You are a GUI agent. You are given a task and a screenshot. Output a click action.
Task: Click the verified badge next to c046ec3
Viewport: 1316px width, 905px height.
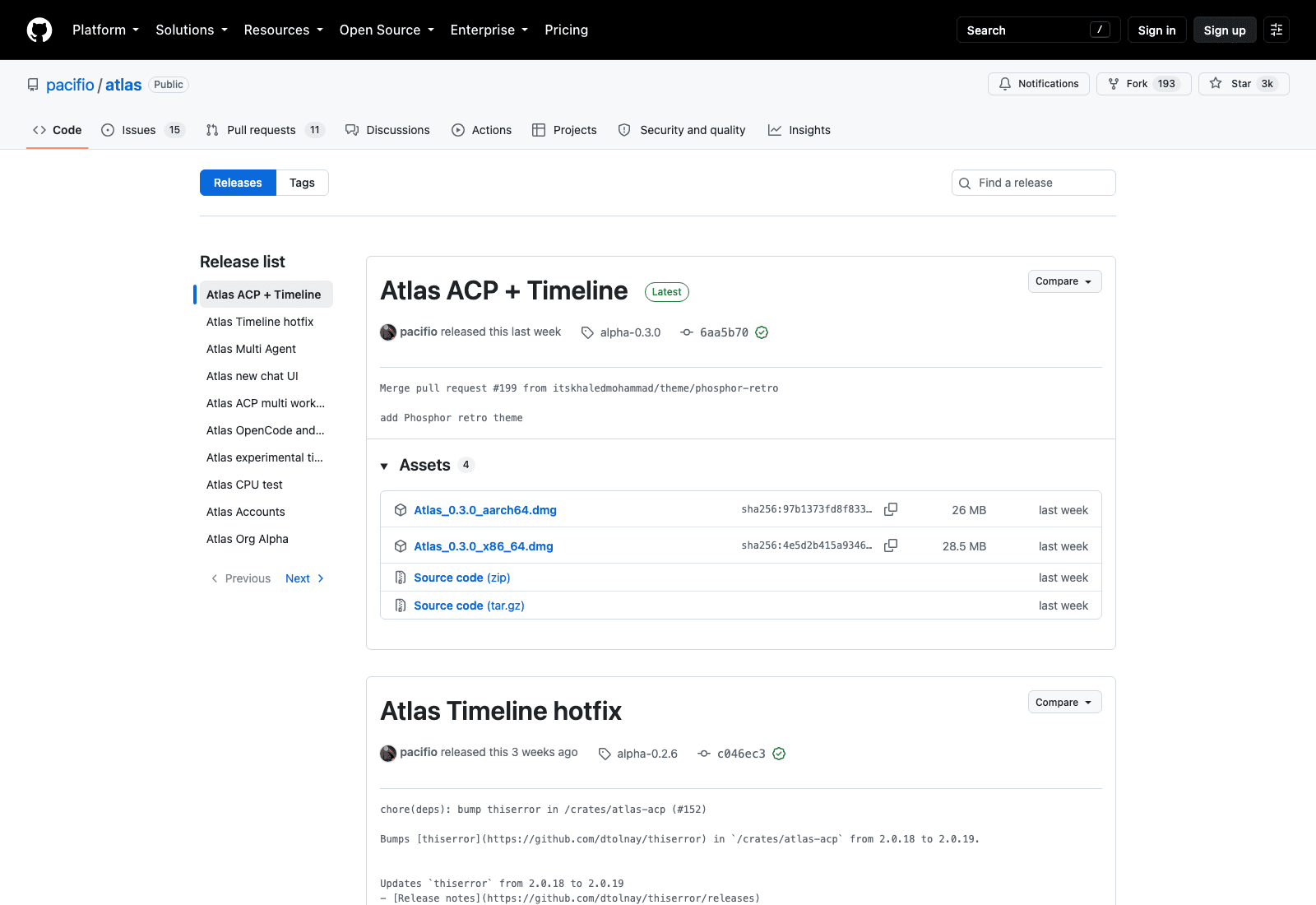(x=779, y=754)
